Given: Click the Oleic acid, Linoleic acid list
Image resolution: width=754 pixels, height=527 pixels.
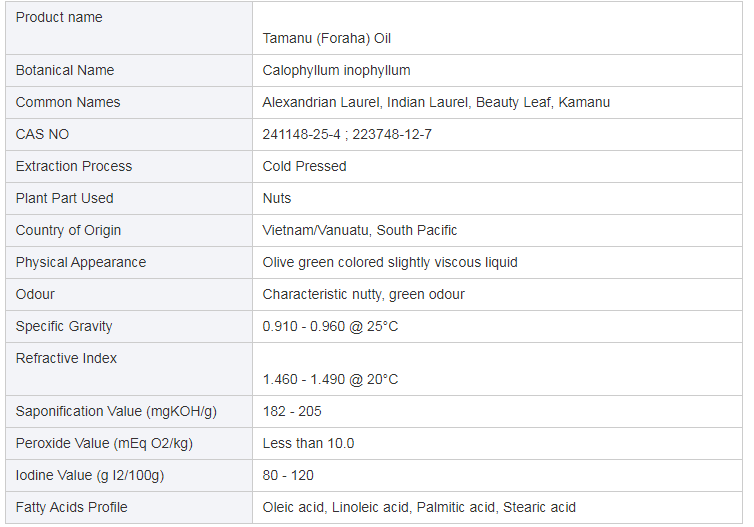Looking at the screenshot, I should click(419, 507).
